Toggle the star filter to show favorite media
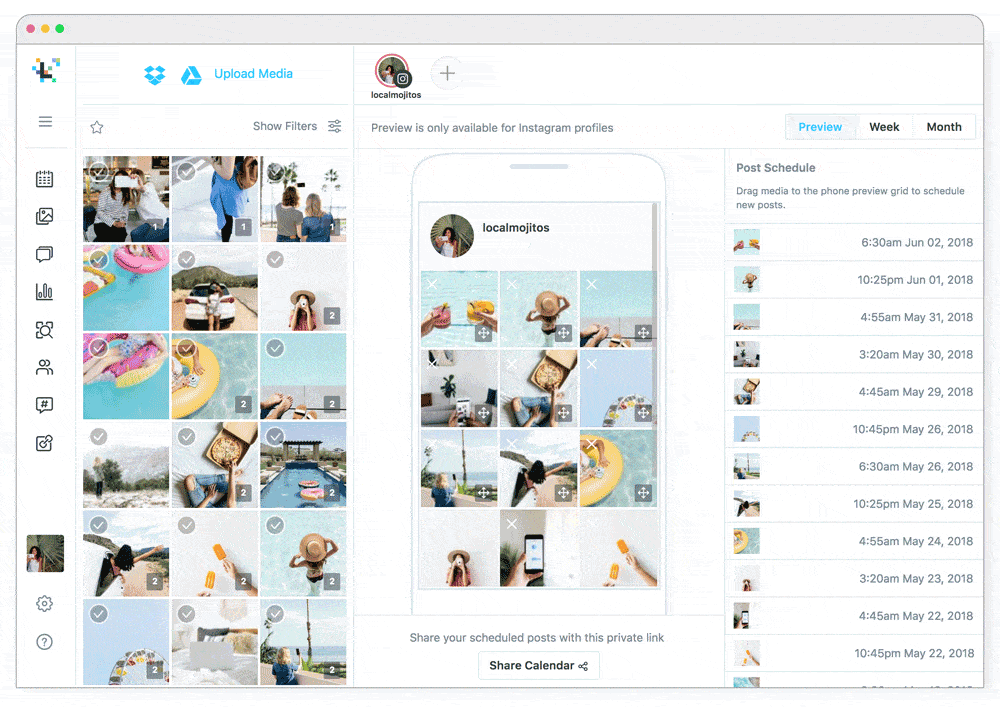 96,127
